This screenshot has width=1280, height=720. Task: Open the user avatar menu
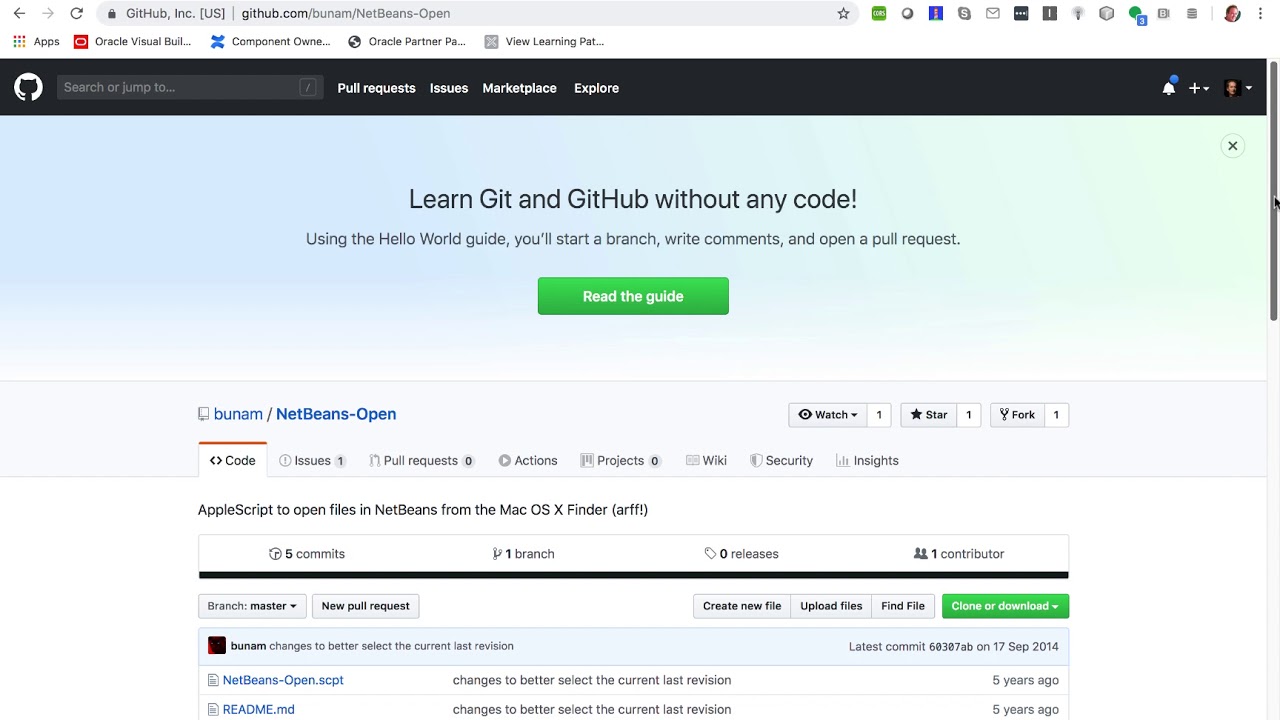(1238, 88)
